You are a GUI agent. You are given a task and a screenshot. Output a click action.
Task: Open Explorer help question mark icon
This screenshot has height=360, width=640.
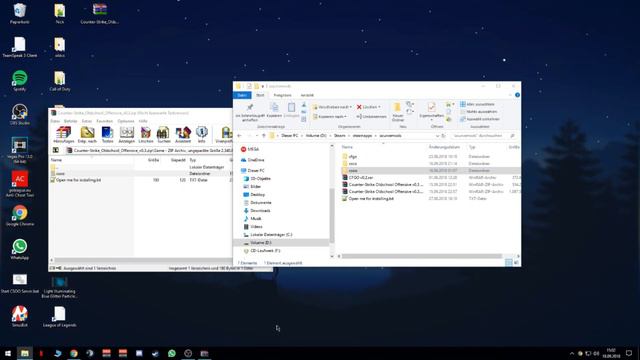click(517, 95)
